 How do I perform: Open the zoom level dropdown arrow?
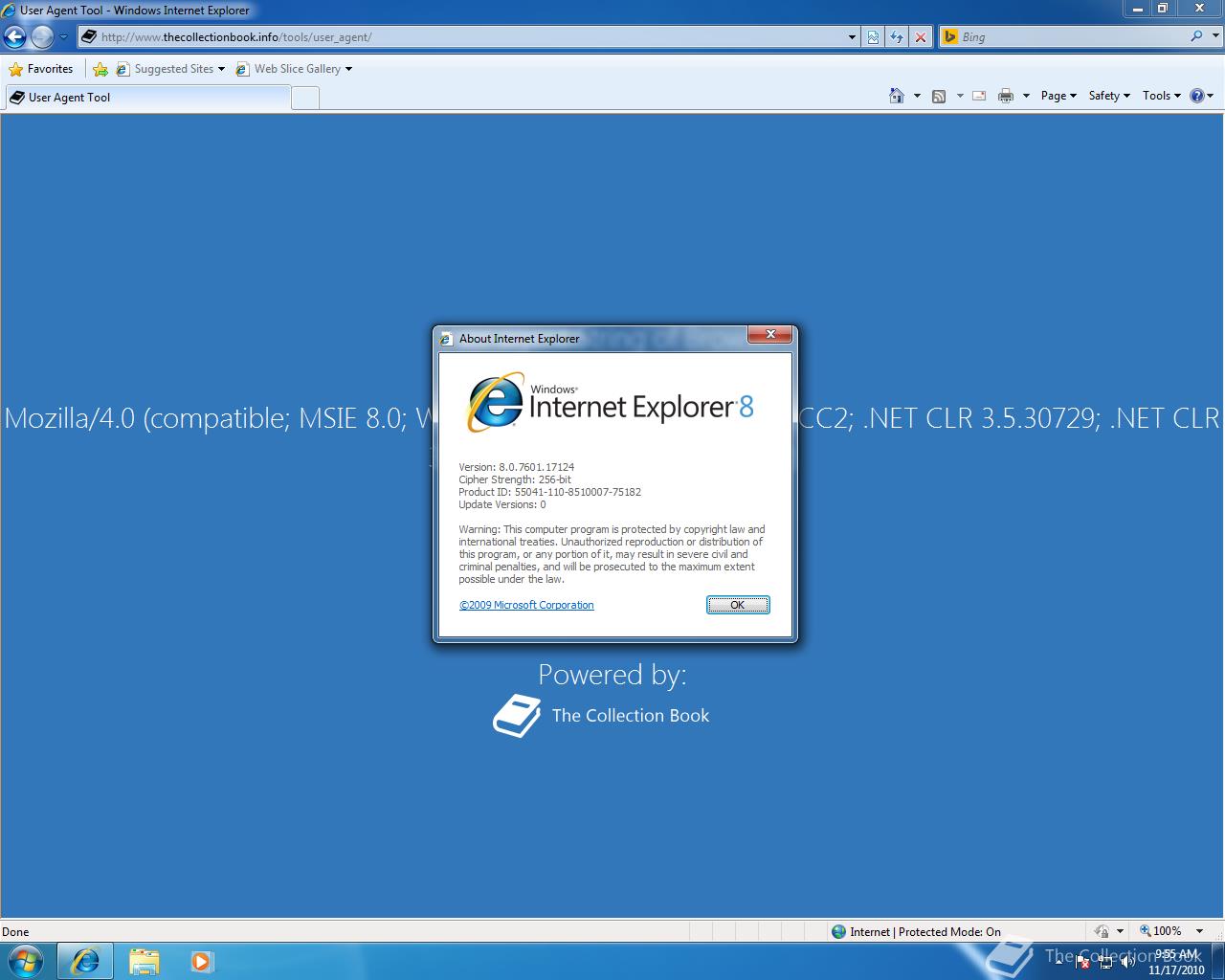tap(1199, 930)
